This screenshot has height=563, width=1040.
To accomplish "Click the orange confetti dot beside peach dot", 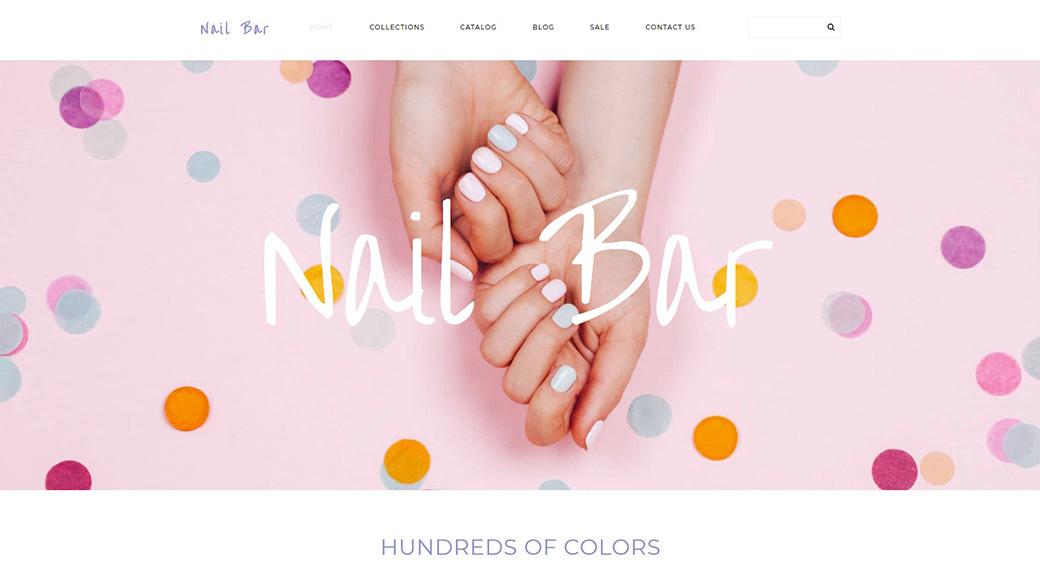I will click(855, 216).
